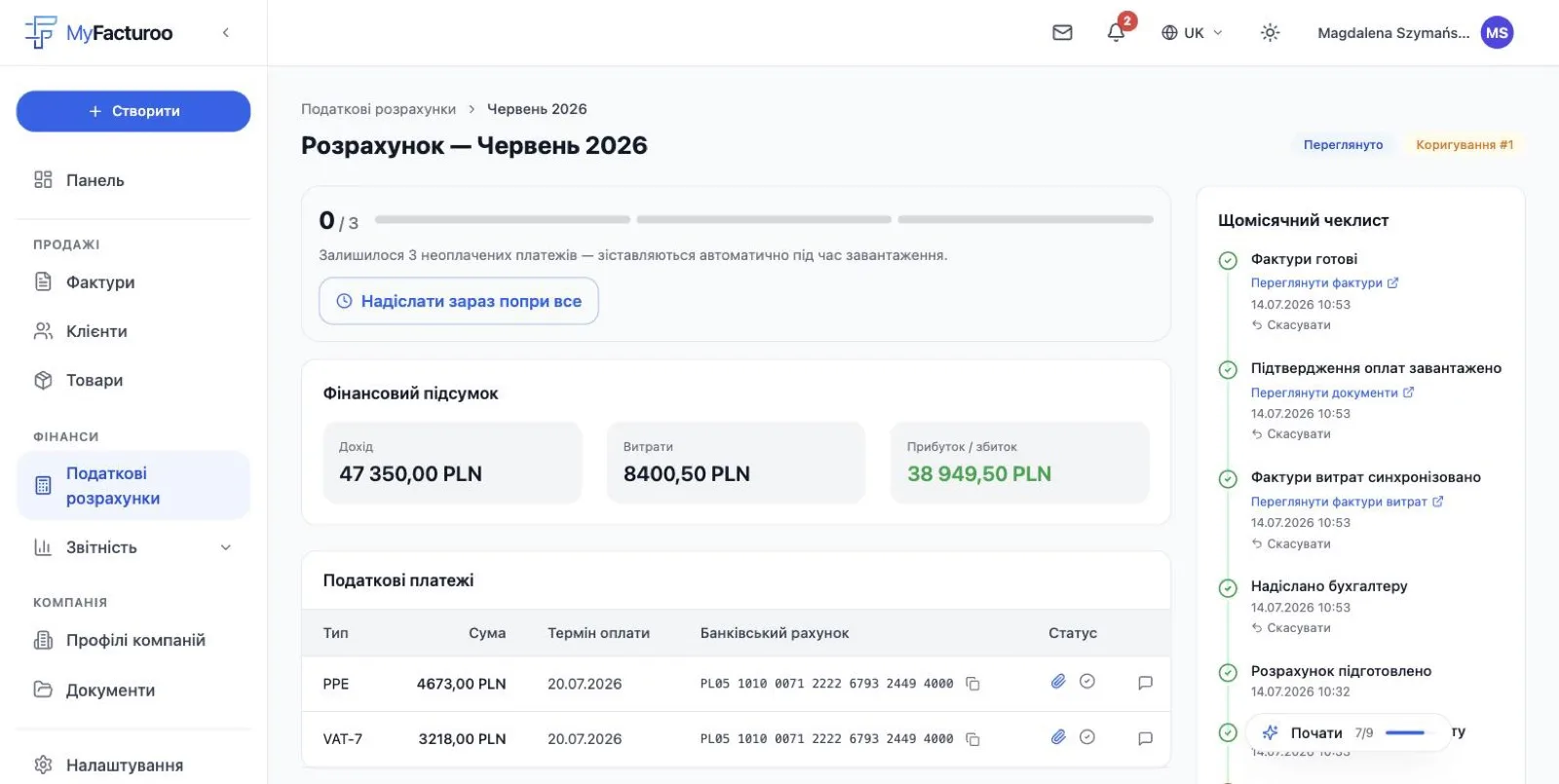Image resolution: width=1559 pixels, height=784 pixels.
Task: Click the first payment progress bar segment
Action: point(503,220)
